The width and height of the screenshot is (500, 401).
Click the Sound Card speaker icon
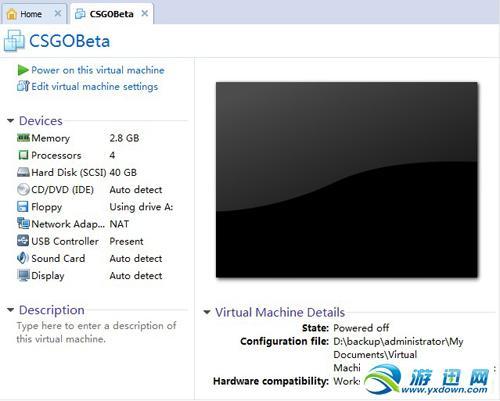point(22,258)
